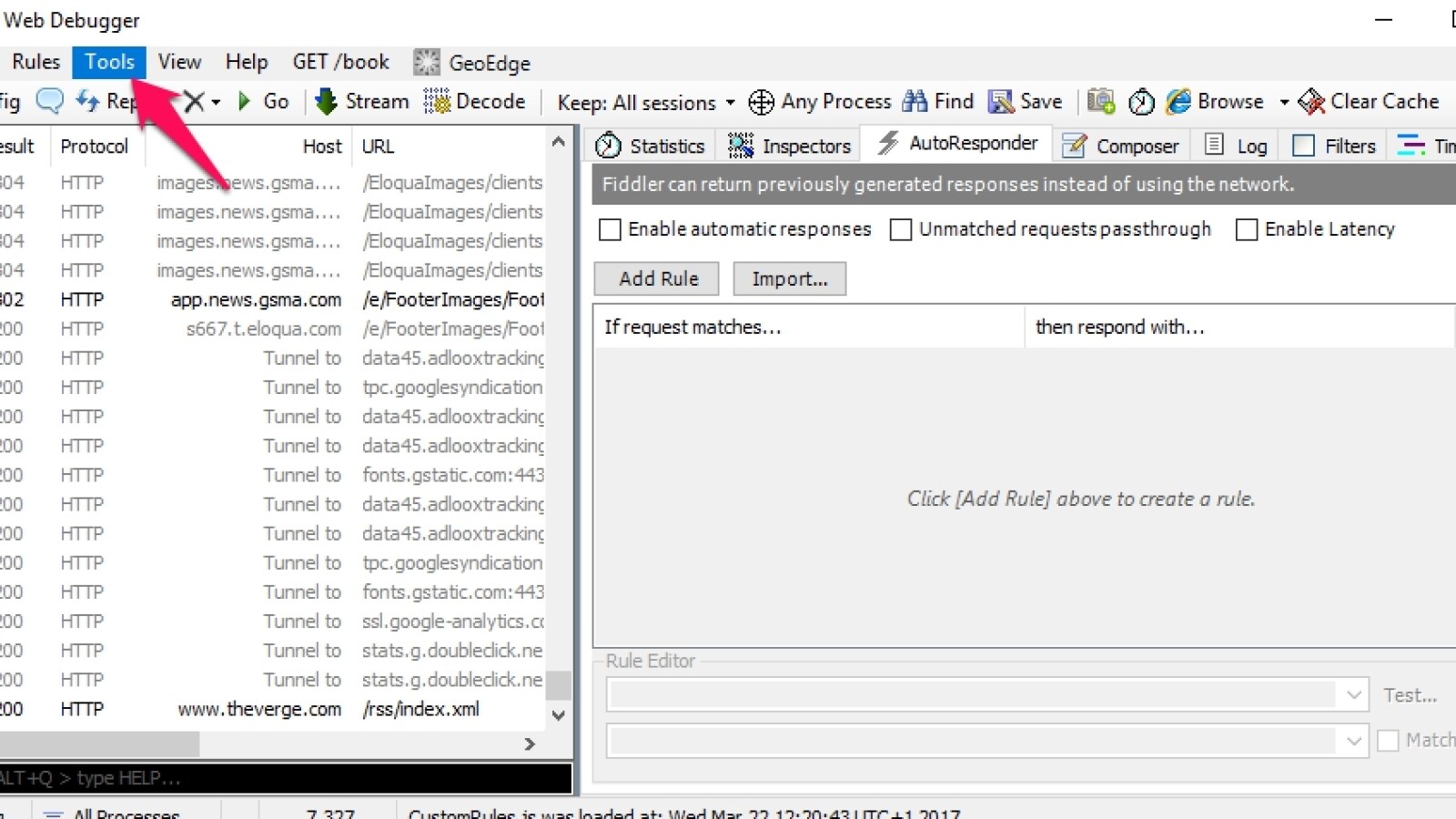Click the Save toolbar icon
Viewport: 1456px width, 819px height.
tap(1001, 102)
